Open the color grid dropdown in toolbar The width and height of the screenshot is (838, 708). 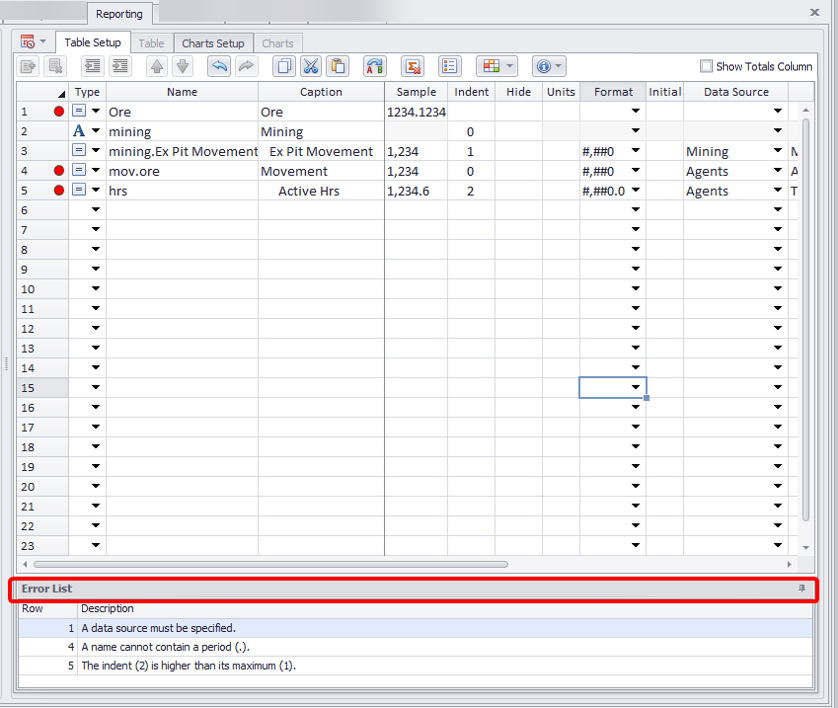pyautogui.click(x=496, y=66)
